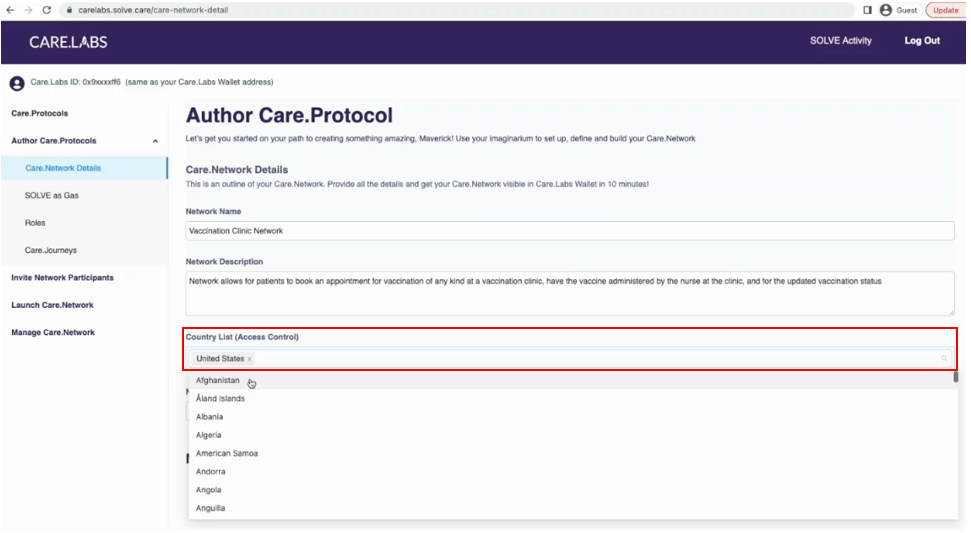Open SOLVE as Gas in the sidebar
This screenshot has width=971, height=533.
(x=52, y=196)
